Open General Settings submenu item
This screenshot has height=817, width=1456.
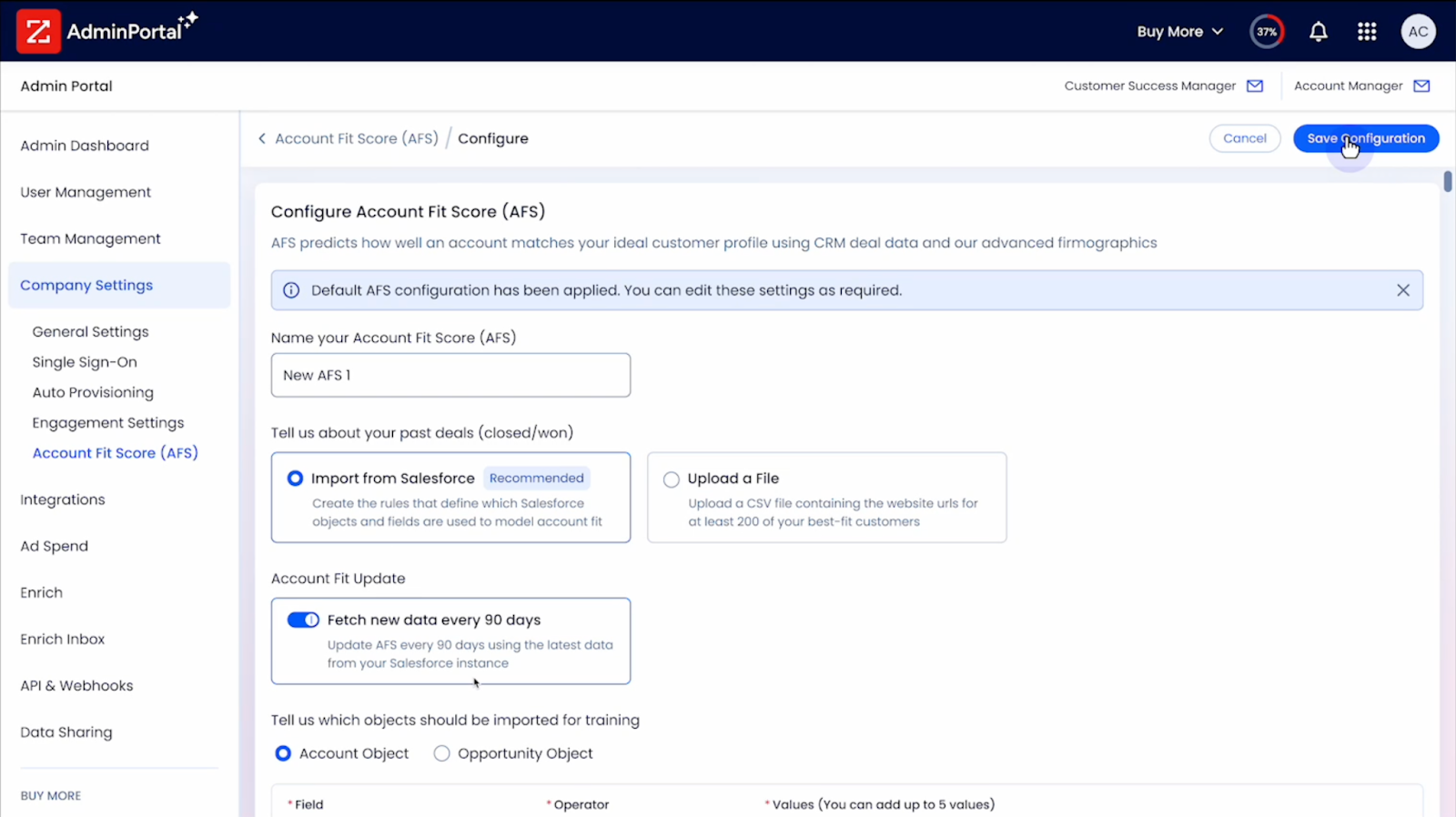tap(90, 332)
